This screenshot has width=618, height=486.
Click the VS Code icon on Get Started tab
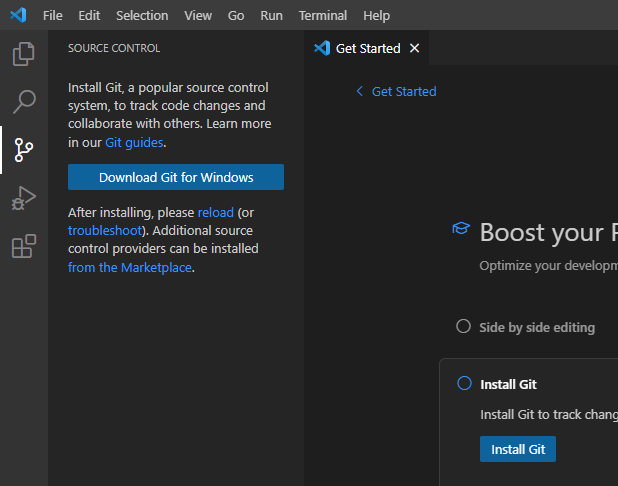(322, 48)
